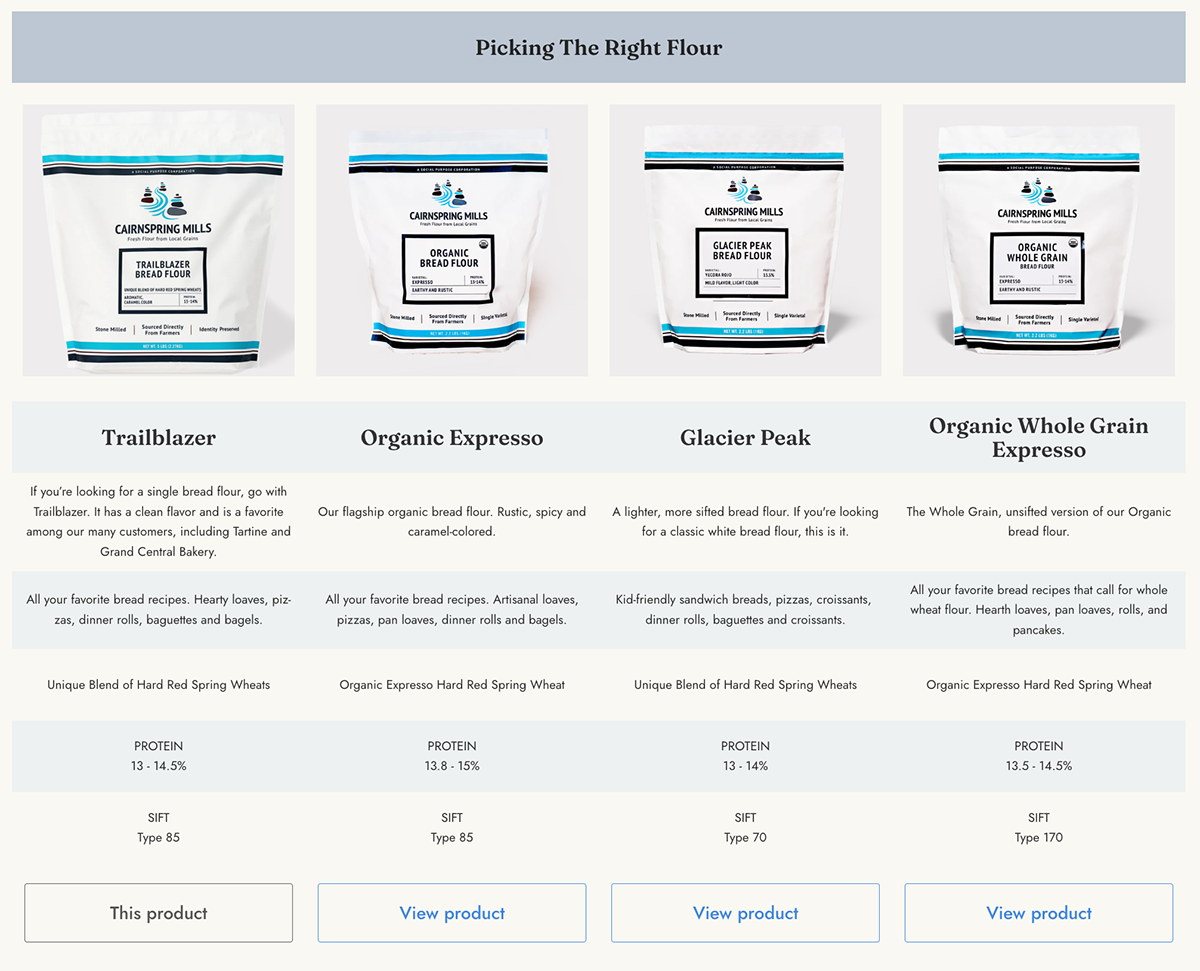The height and width of the screenshot is (971, 1200).
Task: Click the protein value '13.5 - 14.5%'
Action: pos(1039,766)
